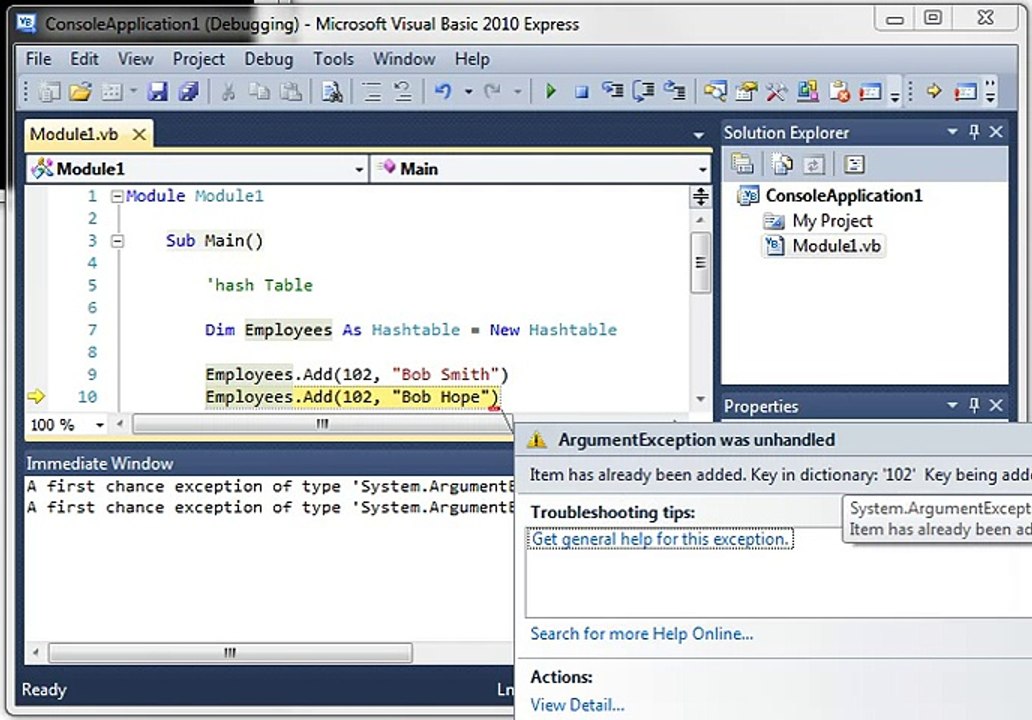Image resolution: width=1032 pixels, height=720 pixels.
Task: Click the Stop Debugging square icon
Action: pos(581,91)
